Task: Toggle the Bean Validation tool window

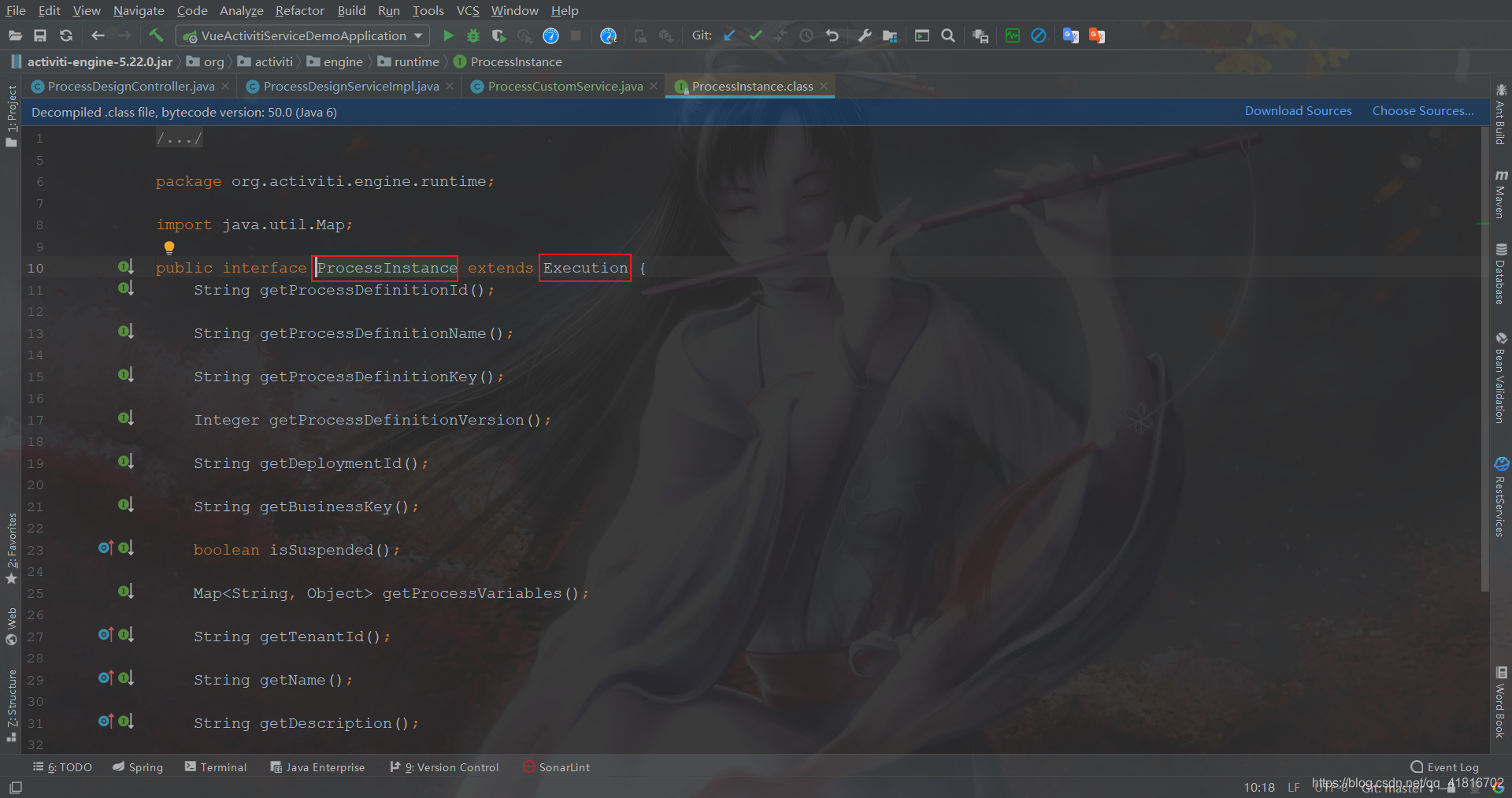Action: [1501, 377]
